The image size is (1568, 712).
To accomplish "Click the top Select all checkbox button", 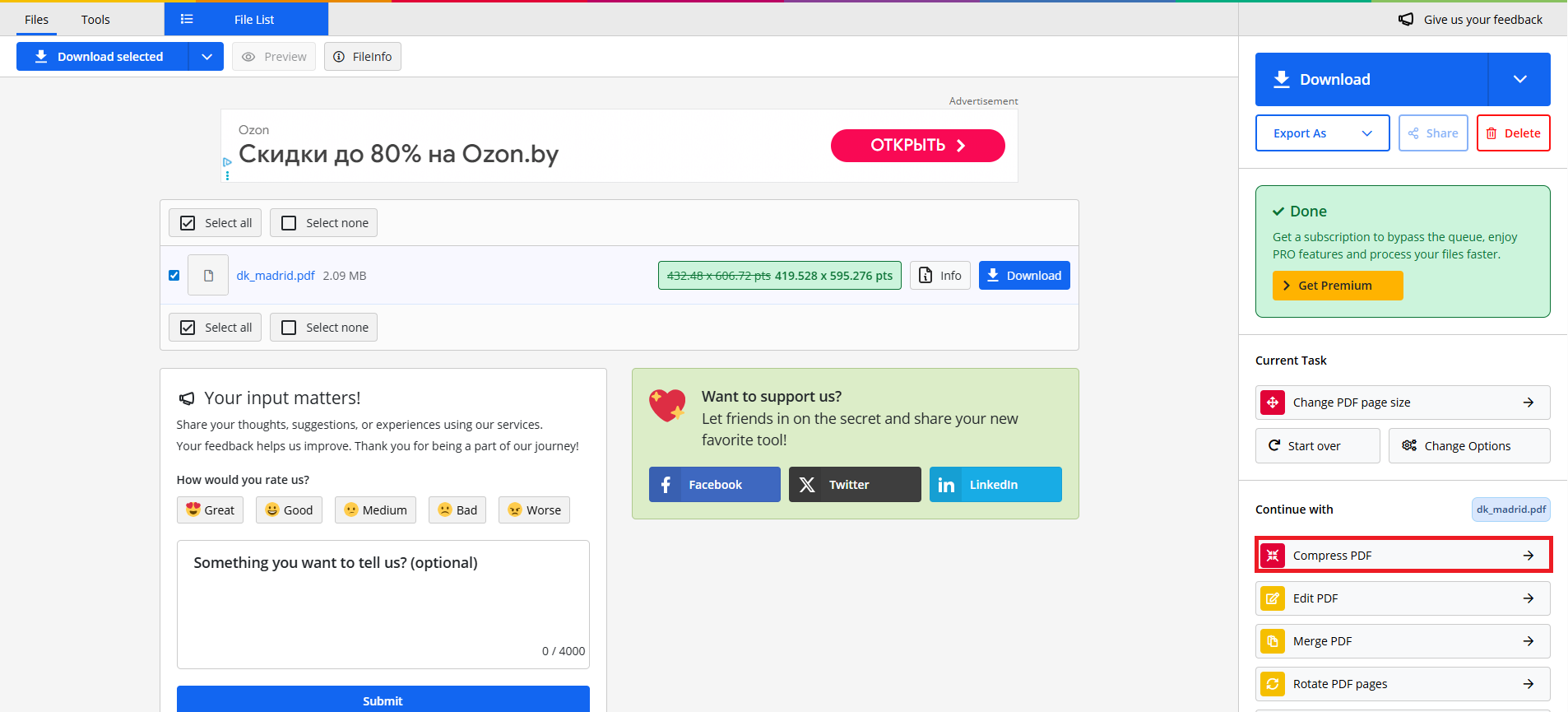I will [215, 223].
